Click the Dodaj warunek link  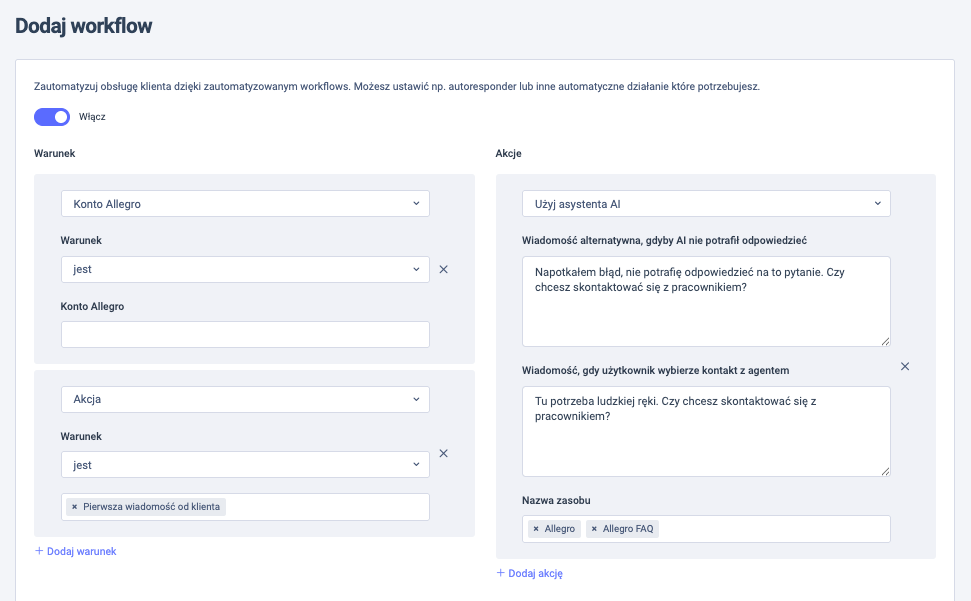(x=81, y=551)
